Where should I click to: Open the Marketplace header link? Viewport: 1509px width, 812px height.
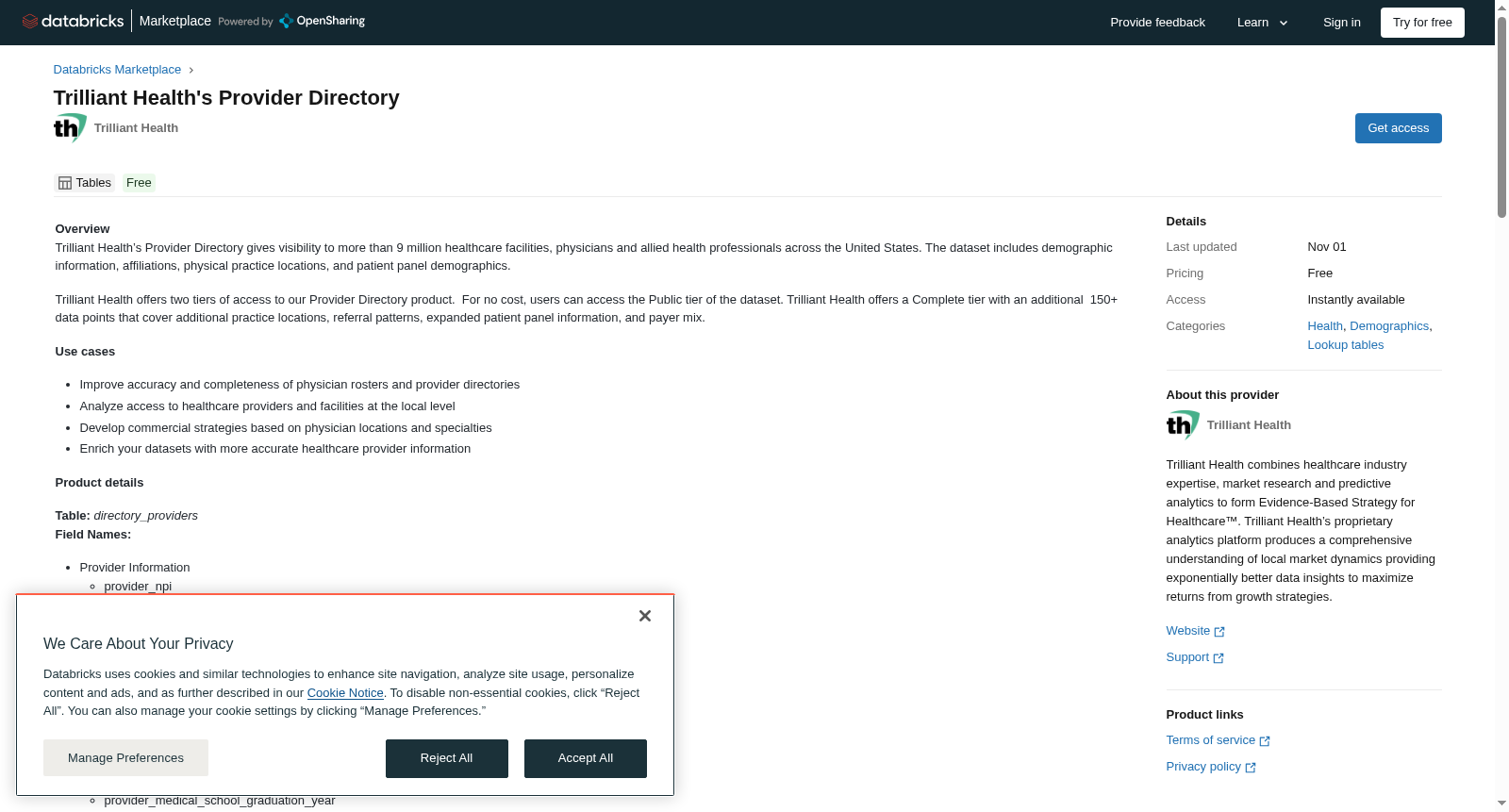pos(175,21)
